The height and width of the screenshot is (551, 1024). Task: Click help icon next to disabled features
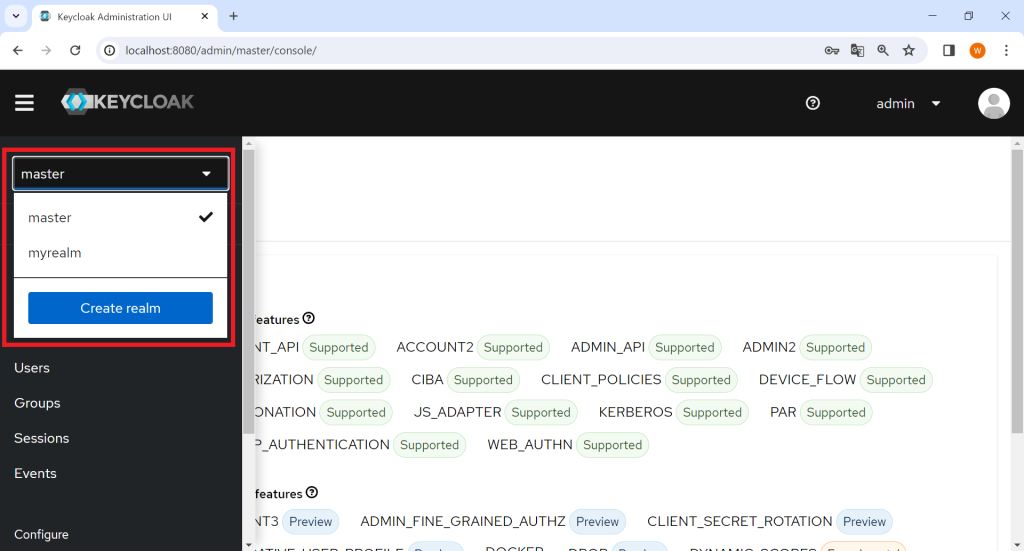click(x=312, y=492)
